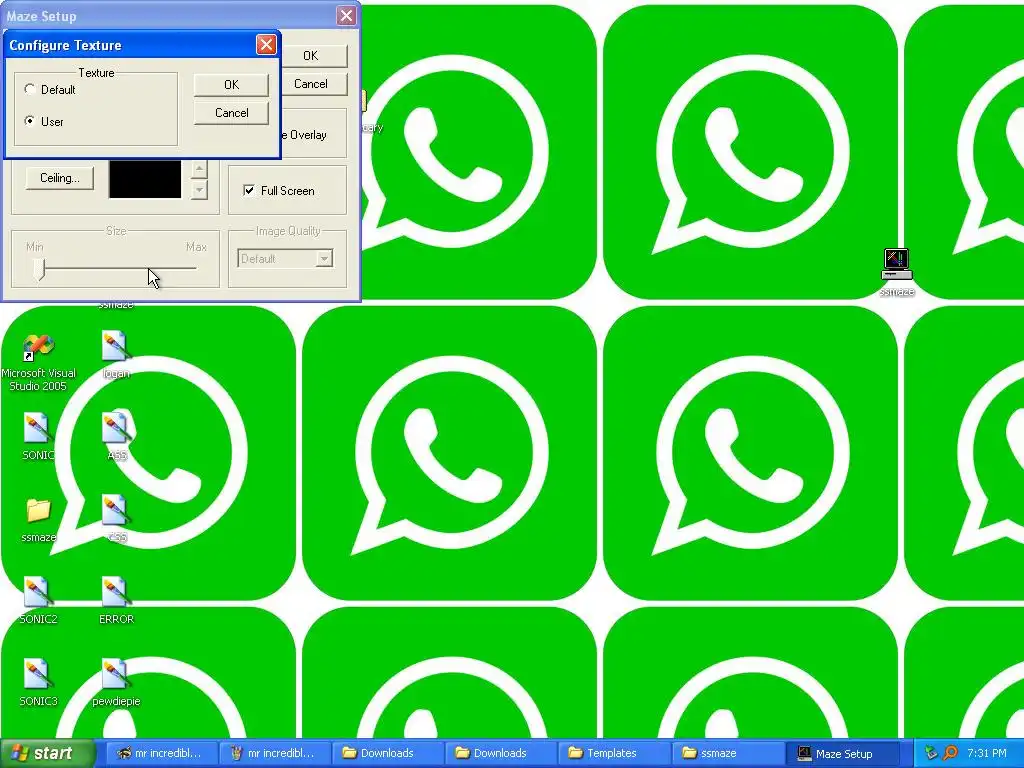This screenshot has height=768, width=1024.
Task: Click the 7:31 PM system clock
Action: [x=987, y=753]
